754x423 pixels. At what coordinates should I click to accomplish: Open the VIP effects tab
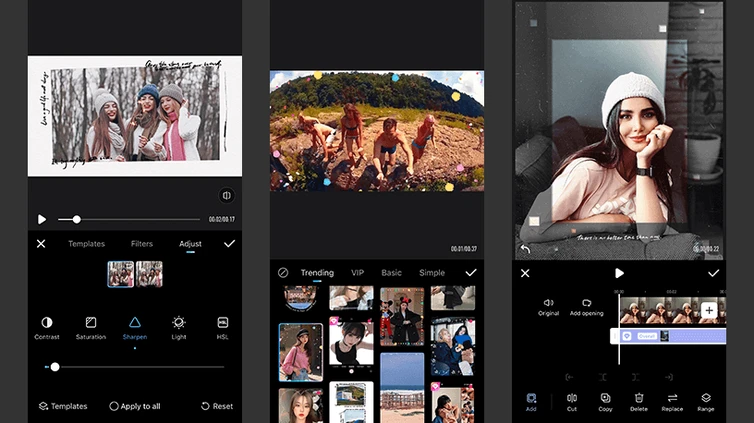coord(357,273)
